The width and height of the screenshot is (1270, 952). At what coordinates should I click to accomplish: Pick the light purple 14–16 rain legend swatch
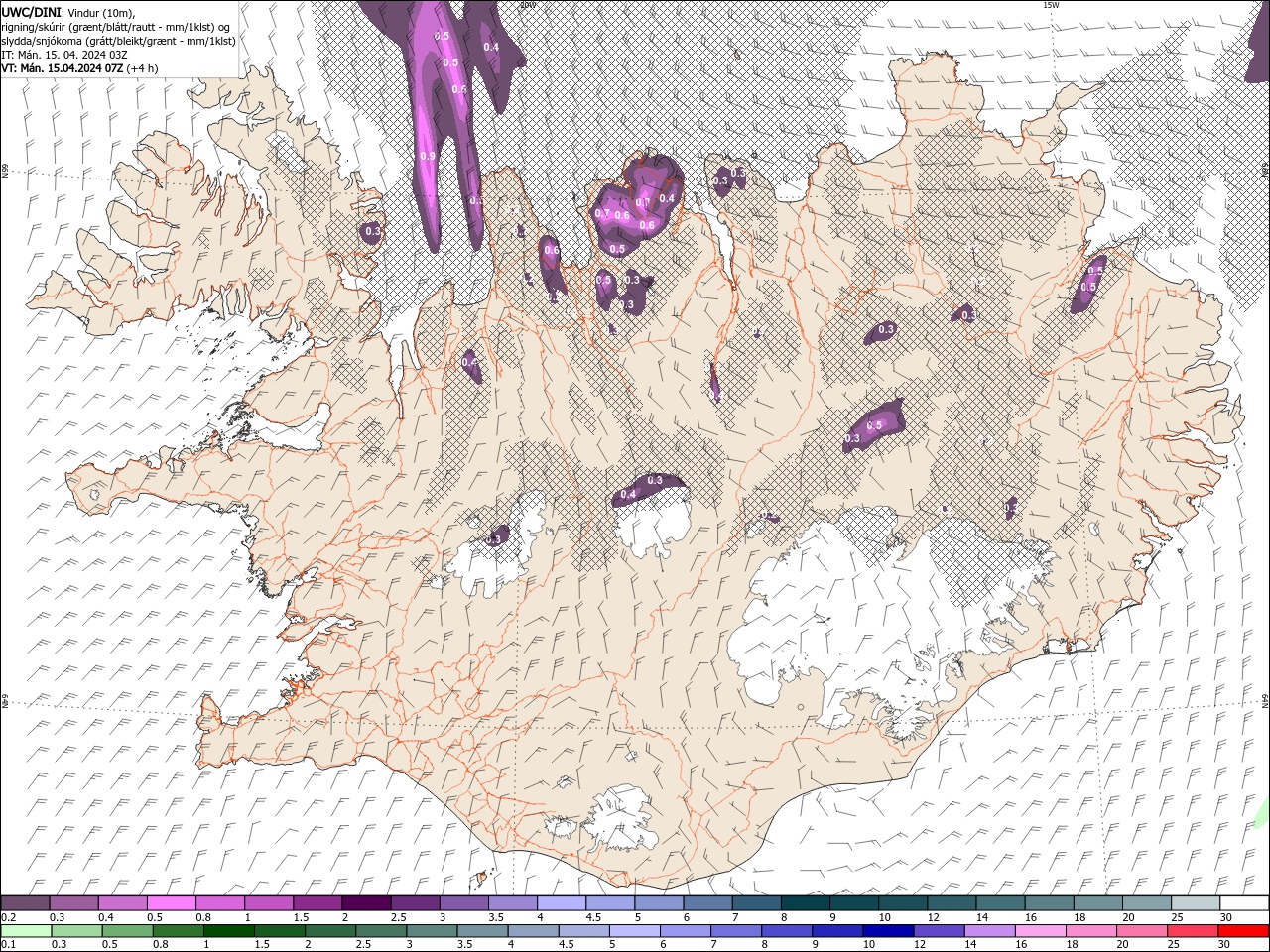click(990, 931)
